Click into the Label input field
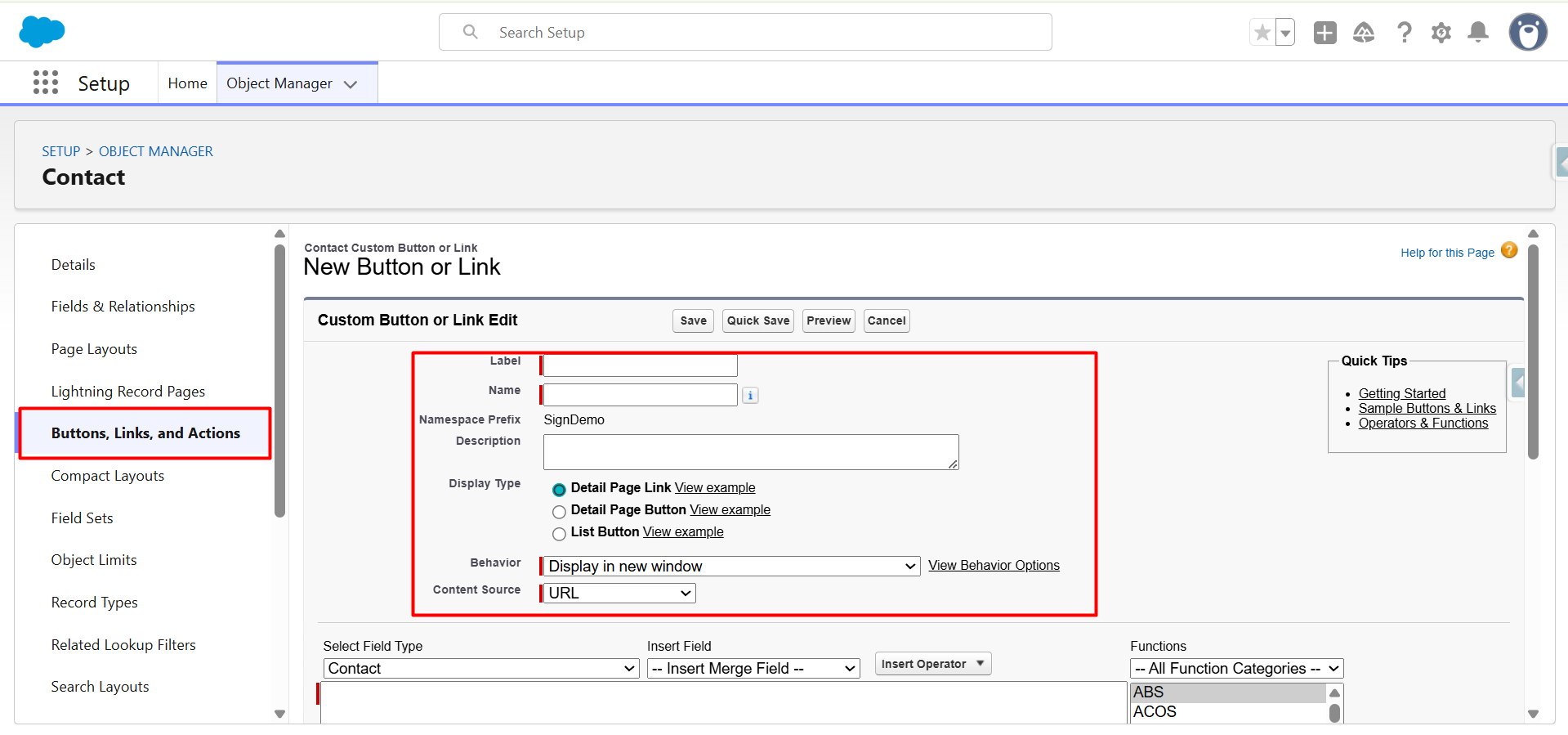The height and width of the screenshot is (735, 1568). coord(641,365)
